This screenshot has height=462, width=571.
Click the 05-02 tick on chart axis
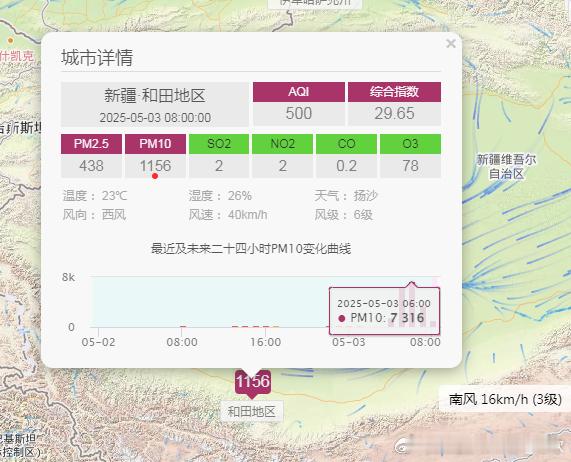point(98,342)
